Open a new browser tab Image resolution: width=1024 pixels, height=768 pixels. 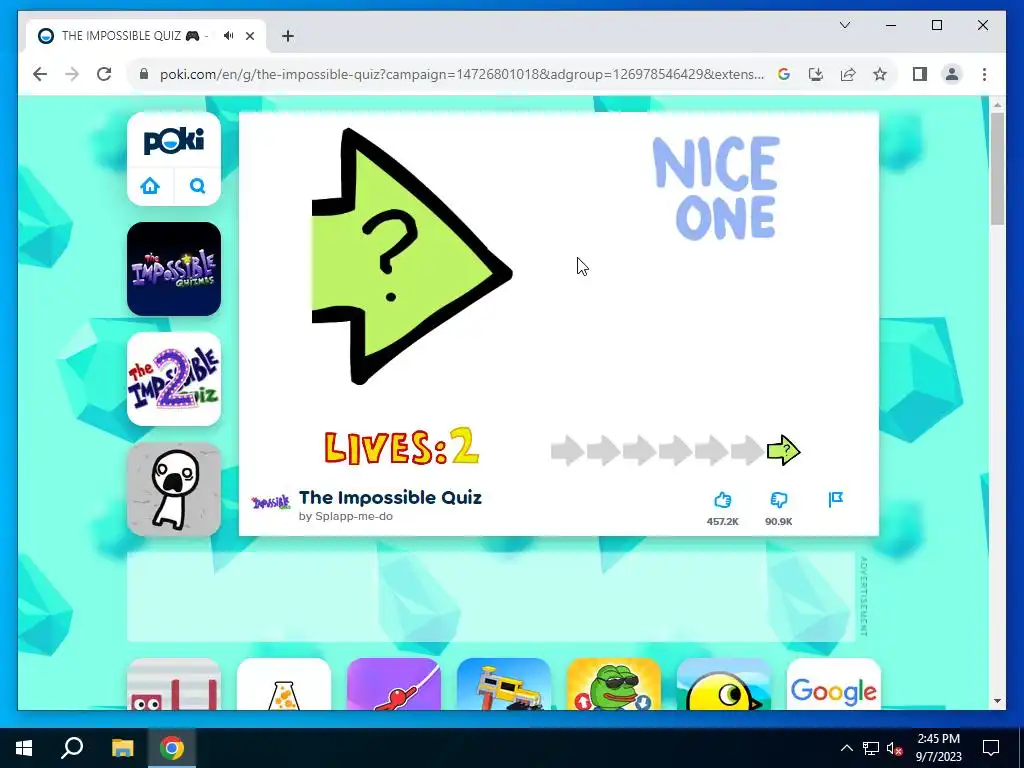click(x=288, y=36)
